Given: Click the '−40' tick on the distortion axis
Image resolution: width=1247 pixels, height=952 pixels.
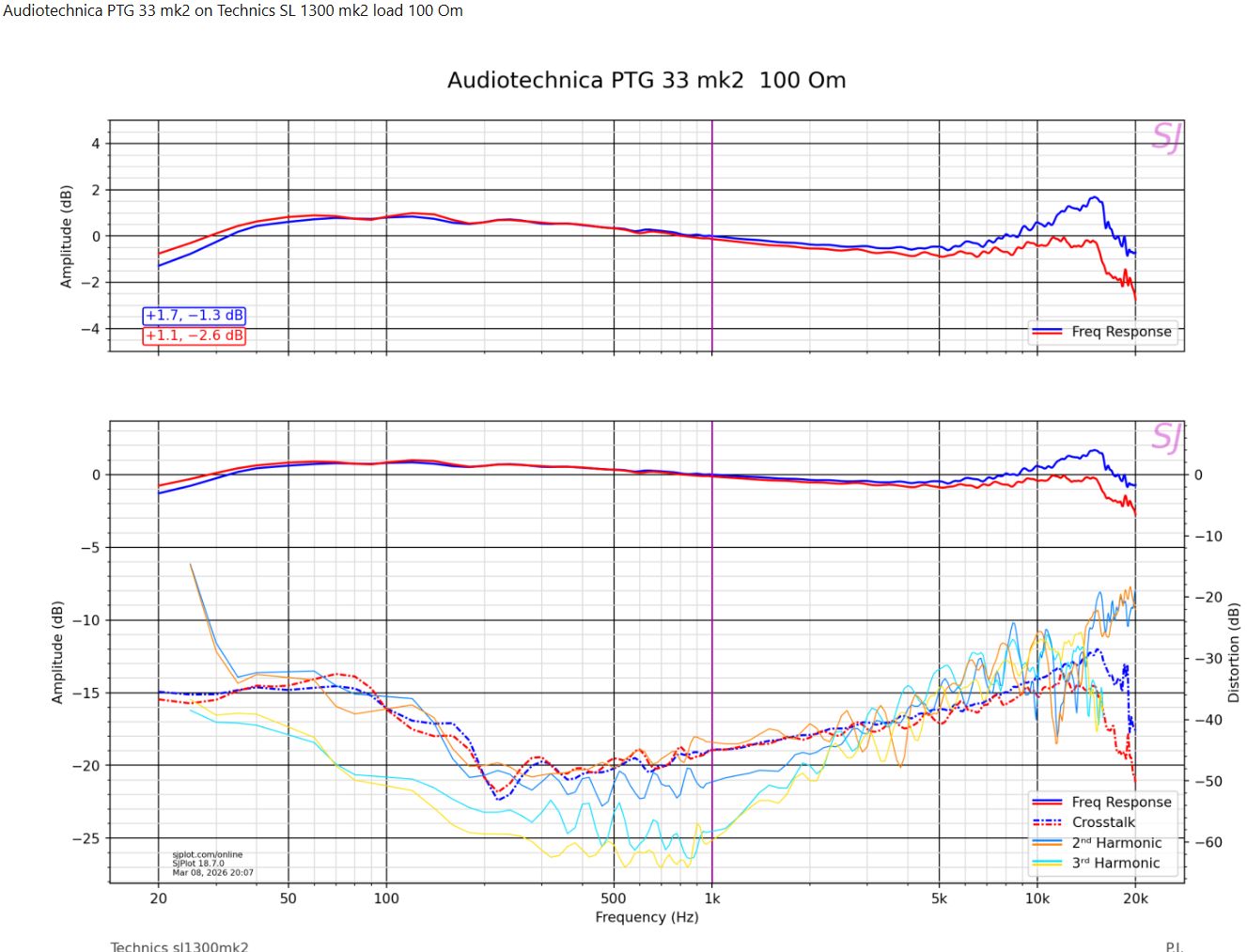Looking at the screenshot, I should (1208, 720).
